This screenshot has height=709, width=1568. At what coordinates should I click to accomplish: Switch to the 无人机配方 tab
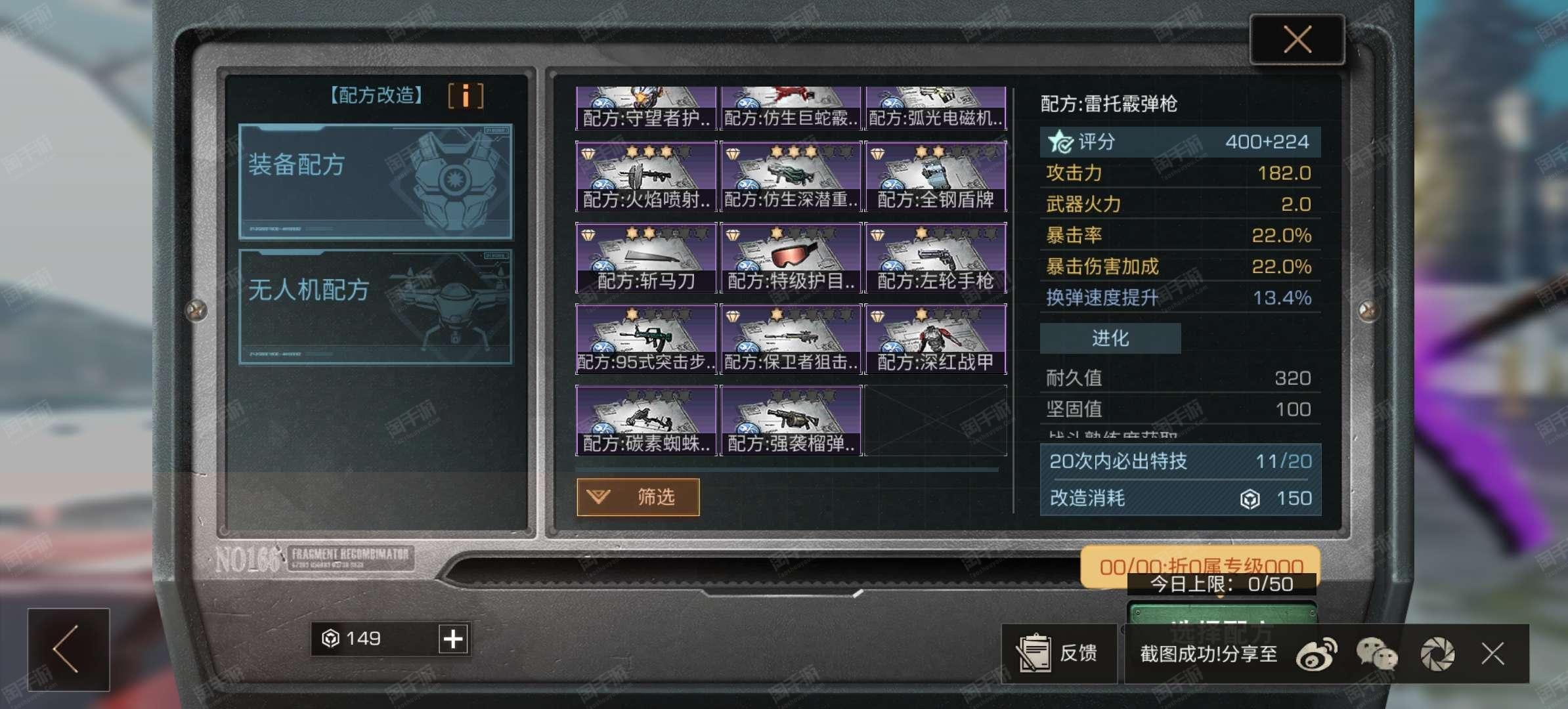pos(376,307)
